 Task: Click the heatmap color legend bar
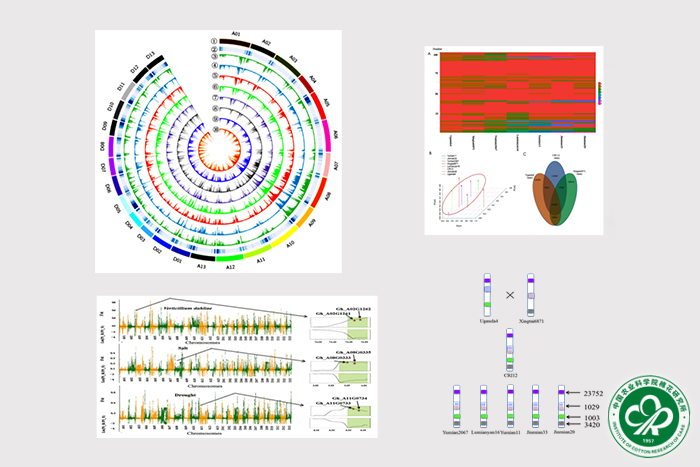(x=598, y=91)
